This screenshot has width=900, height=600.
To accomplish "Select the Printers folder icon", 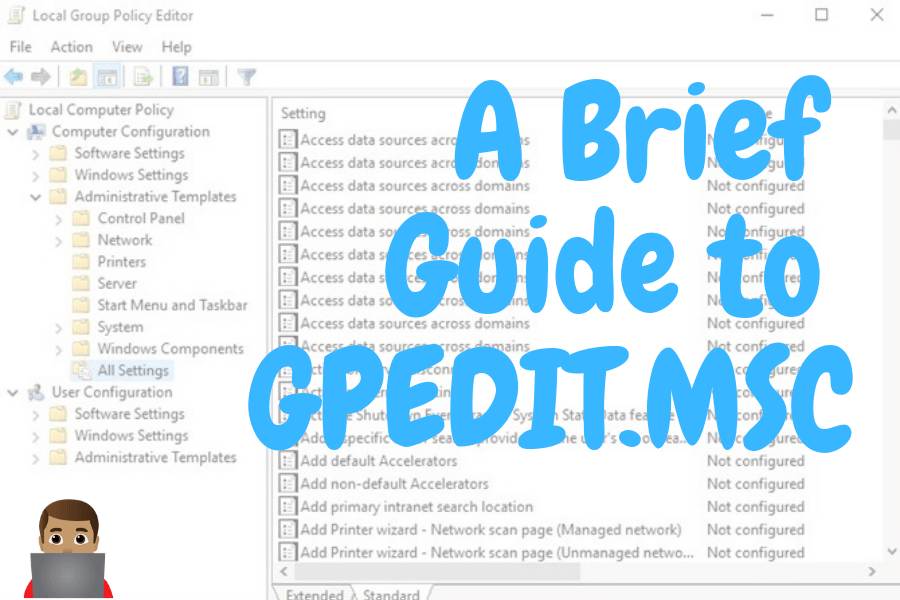I will tap(81, 262).
